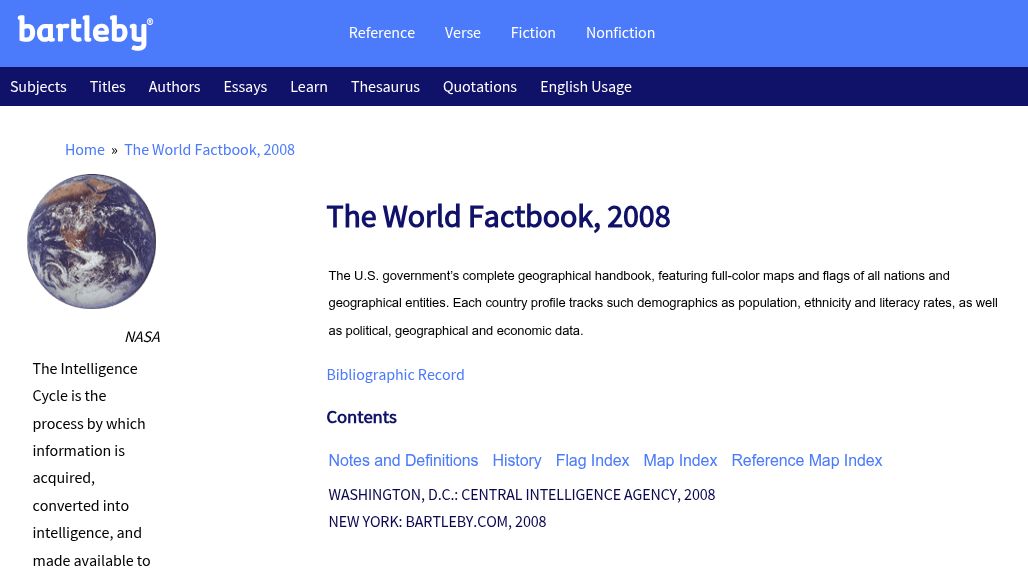Screen dimensions: 1028x578
Task: Open the Map Index
Action: 680,460
